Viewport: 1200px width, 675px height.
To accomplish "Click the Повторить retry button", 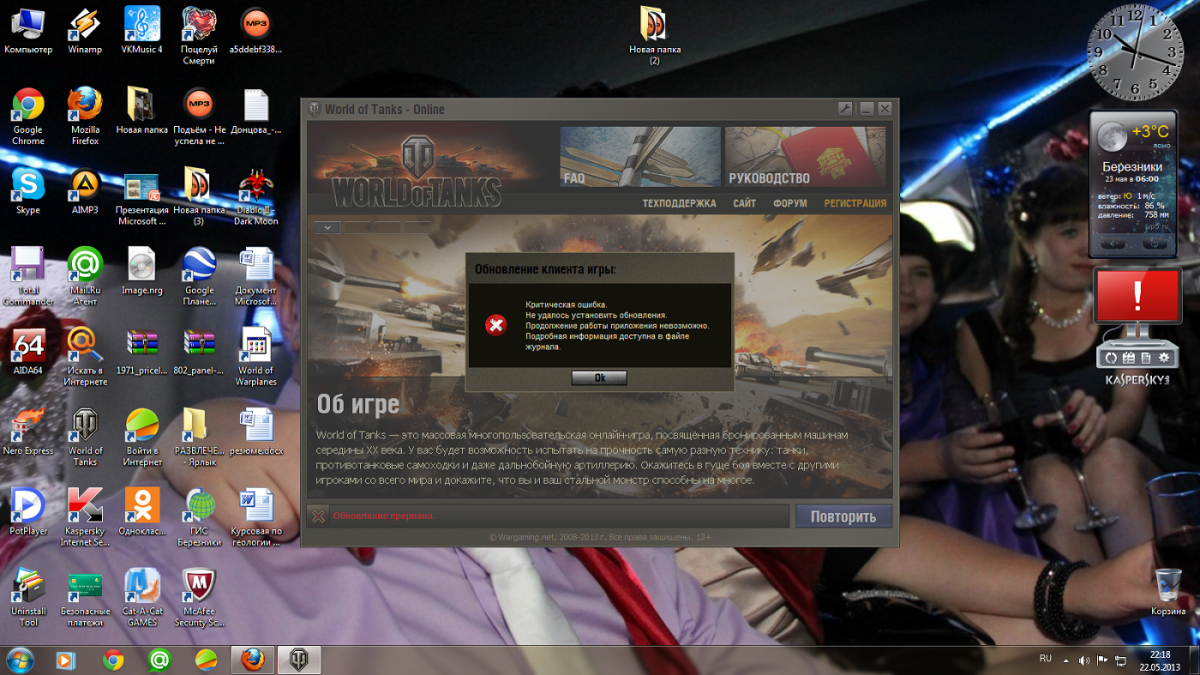I will click(x=843, y=516).
